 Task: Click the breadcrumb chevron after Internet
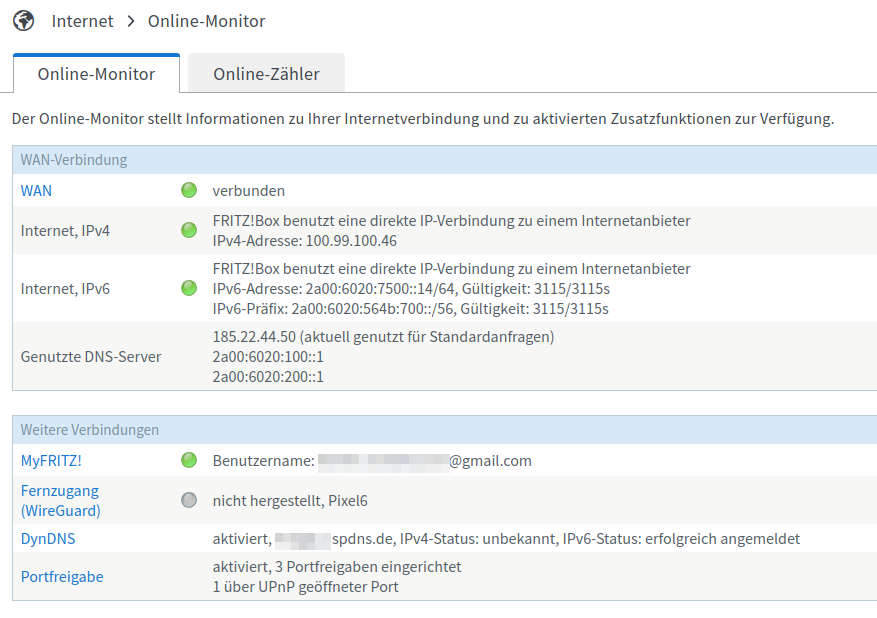click(131, 21)
